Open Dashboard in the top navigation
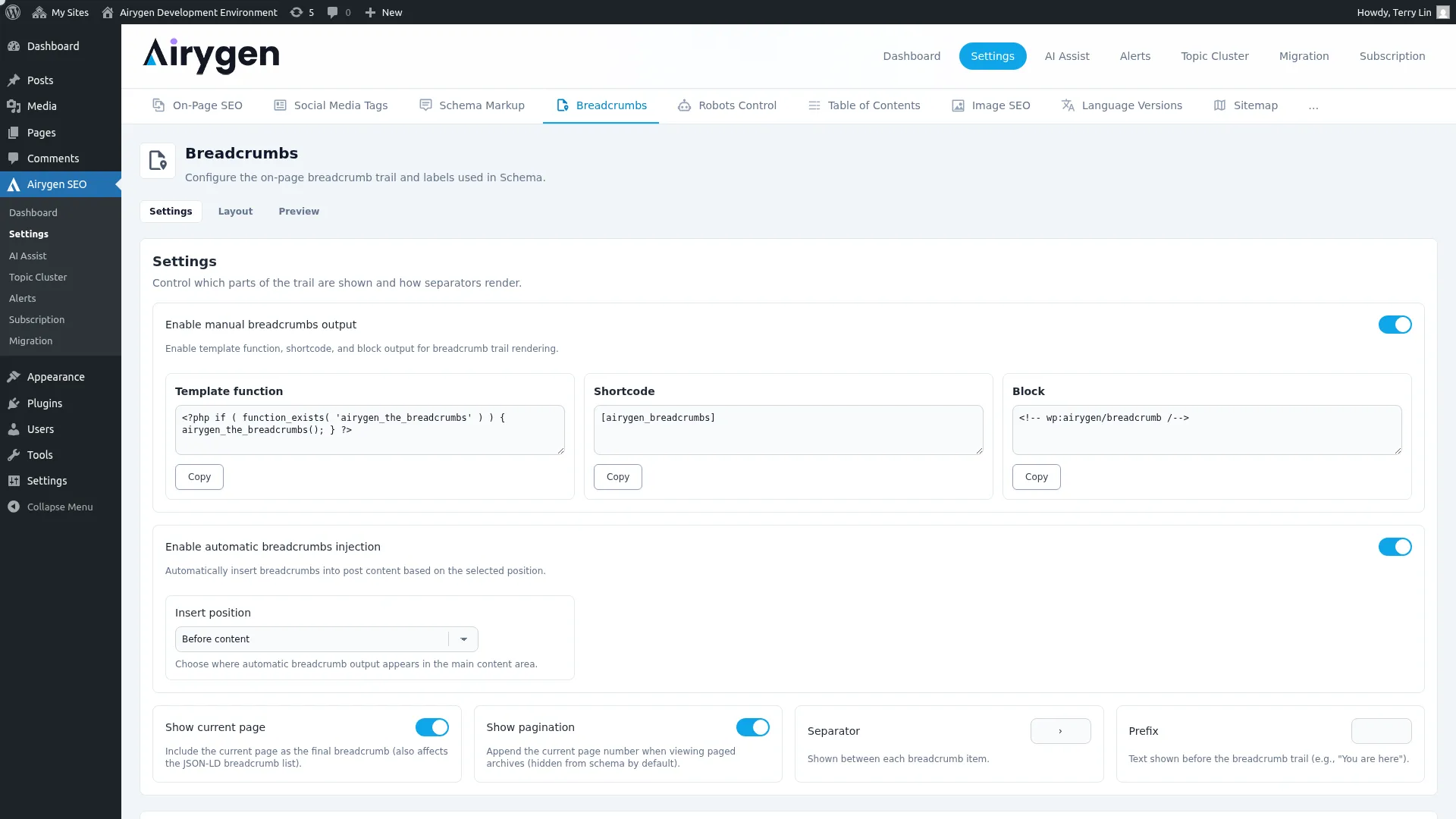 [912, 56]
